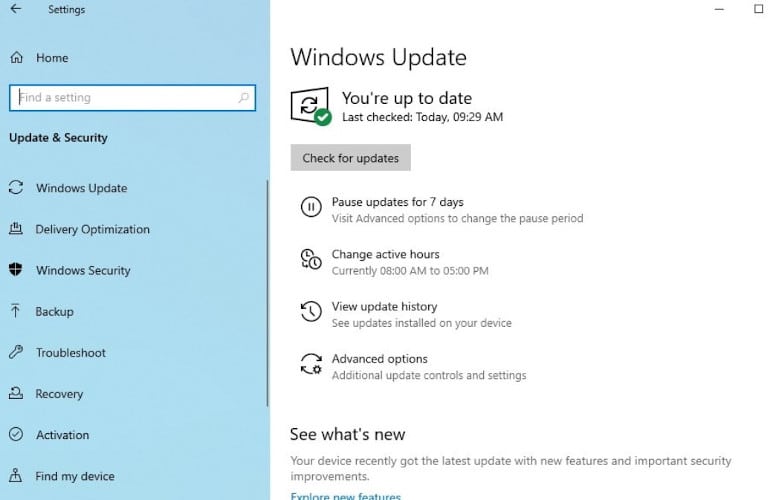Select Windows Update in the sidebar

coord(82,188)
